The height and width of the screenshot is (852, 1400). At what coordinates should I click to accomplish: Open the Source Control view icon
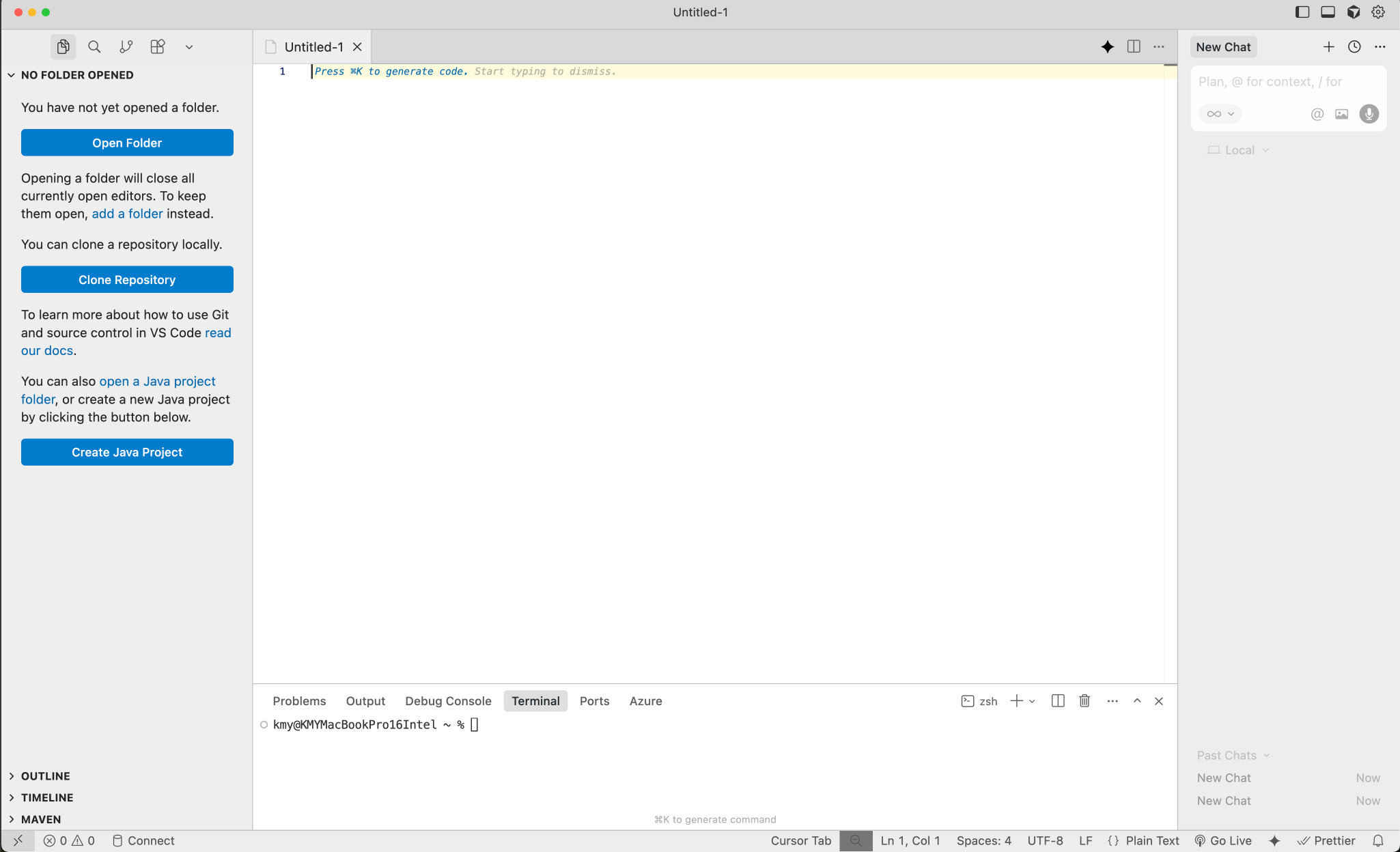coord(126,46)
